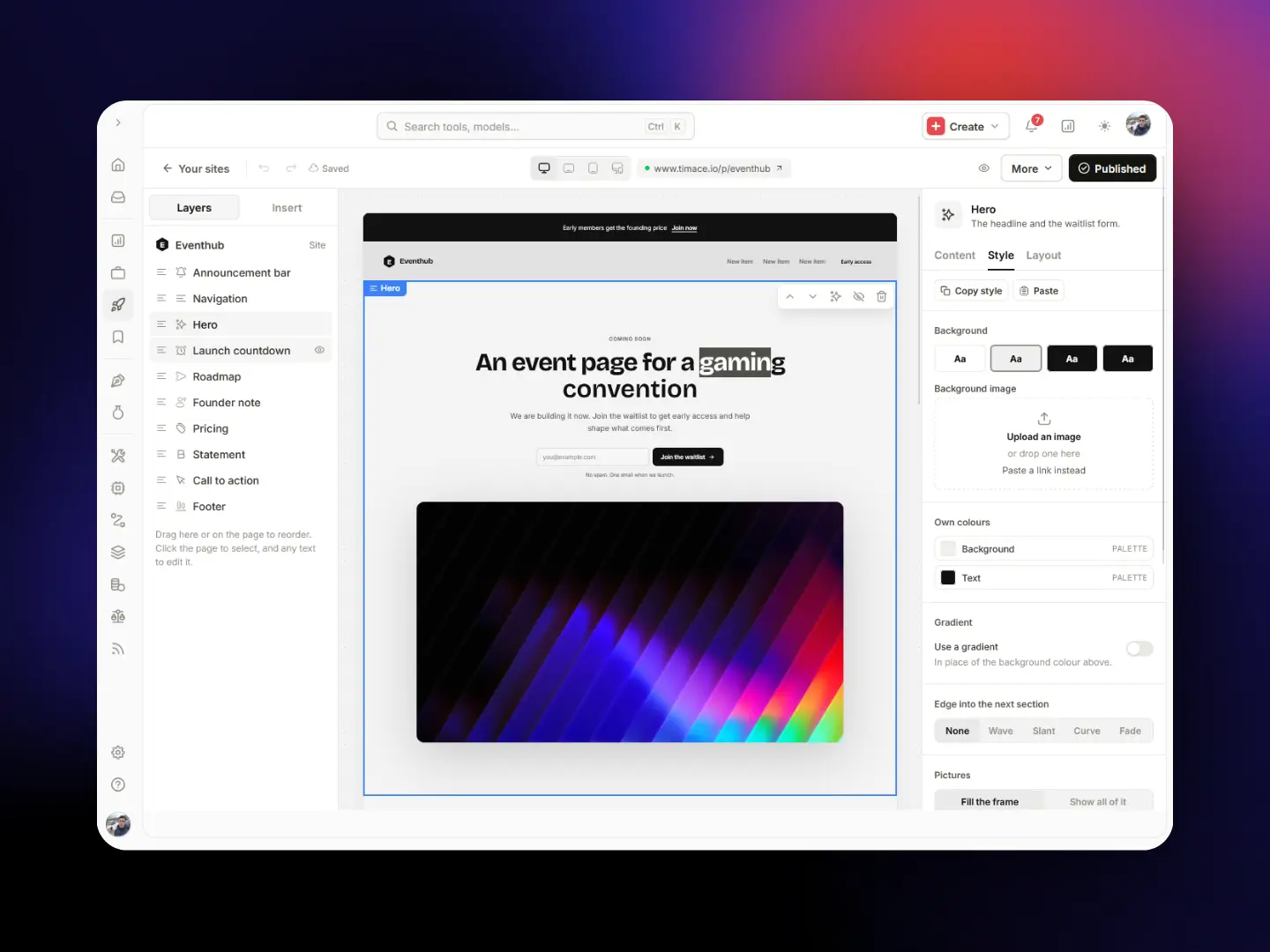Screen dimensions: 1270x952
Task: Move Hero section down with chevron
Action: (812, 296)
